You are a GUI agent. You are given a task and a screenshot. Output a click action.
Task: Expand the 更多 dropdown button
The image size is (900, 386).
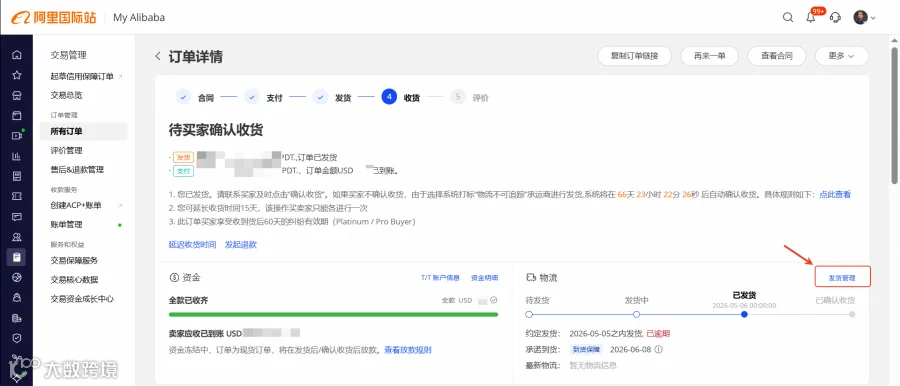841,56
